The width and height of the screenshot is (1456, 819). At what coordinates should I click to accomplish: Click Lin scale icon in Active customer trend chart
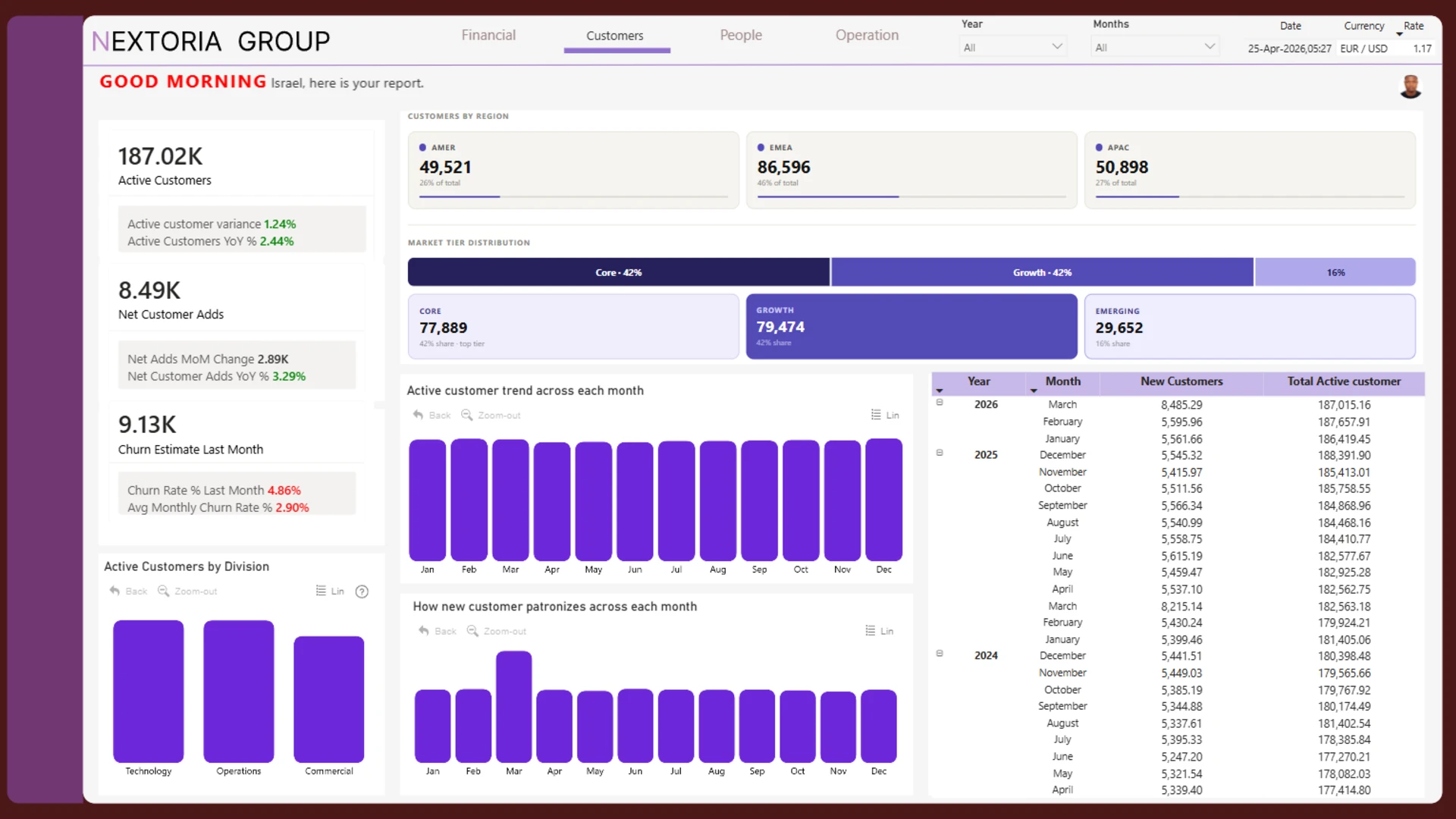point(876,415)
